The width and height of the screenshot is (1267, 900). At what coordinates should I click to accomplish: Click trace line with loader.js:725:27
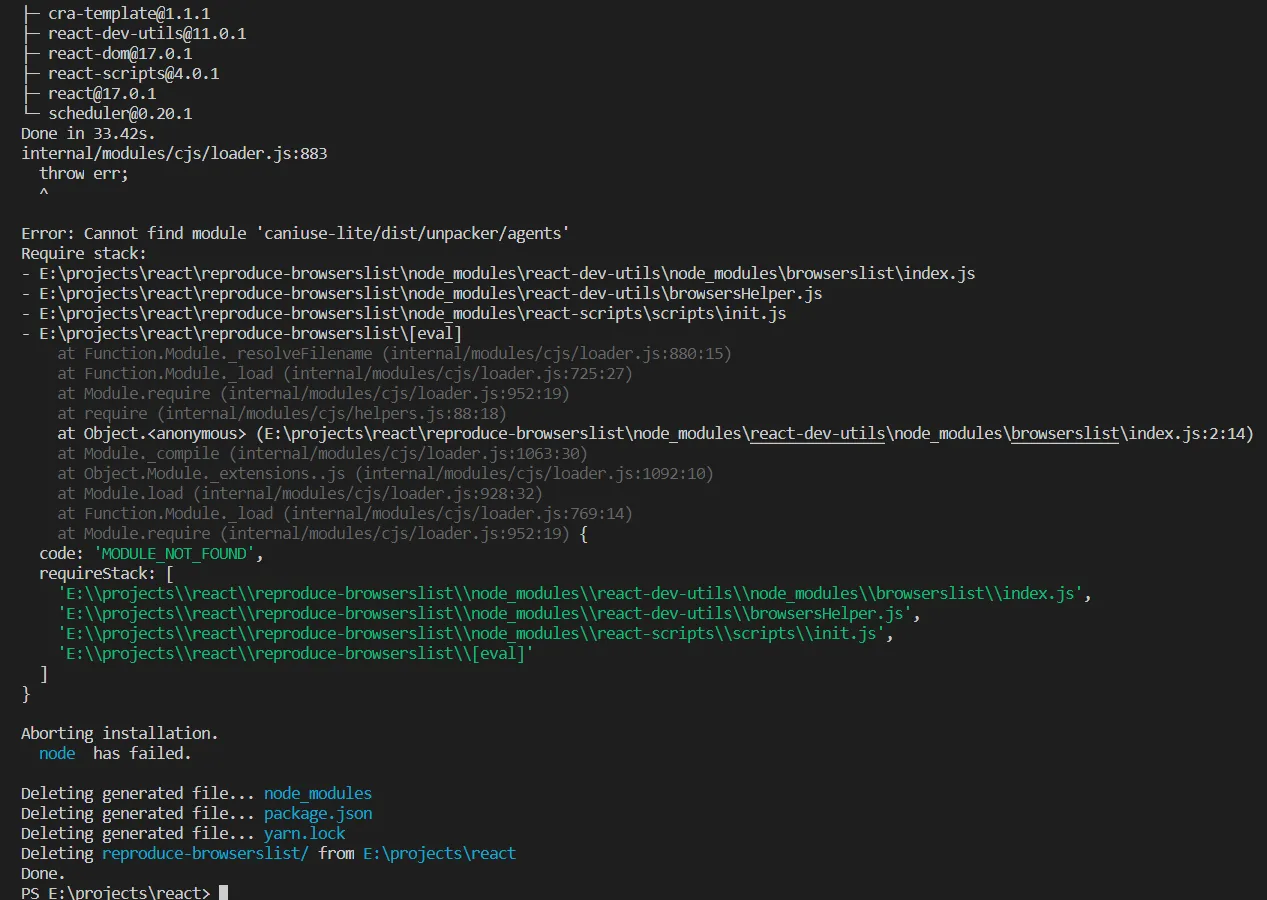pos(344,373)
